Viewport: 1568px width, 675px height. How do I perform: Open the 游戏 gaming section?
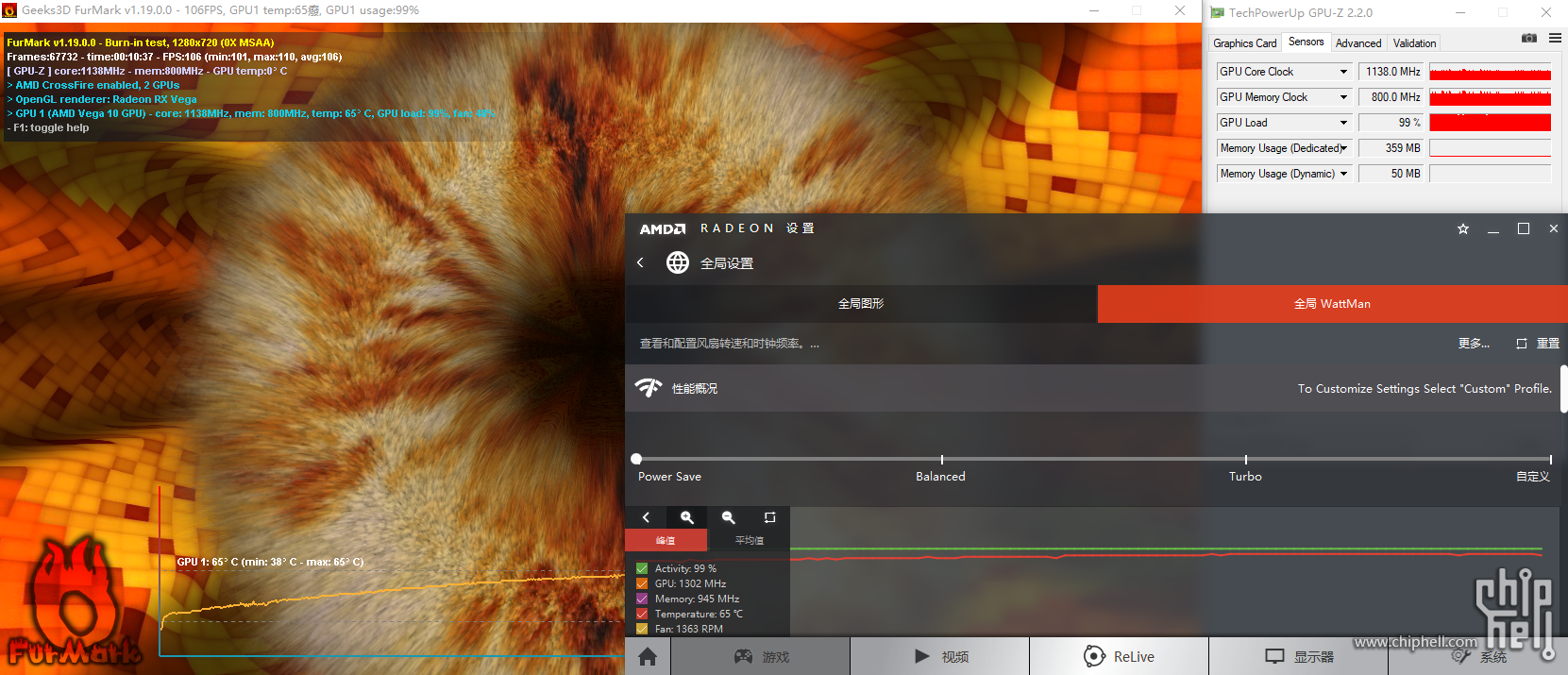coord(761,656)
